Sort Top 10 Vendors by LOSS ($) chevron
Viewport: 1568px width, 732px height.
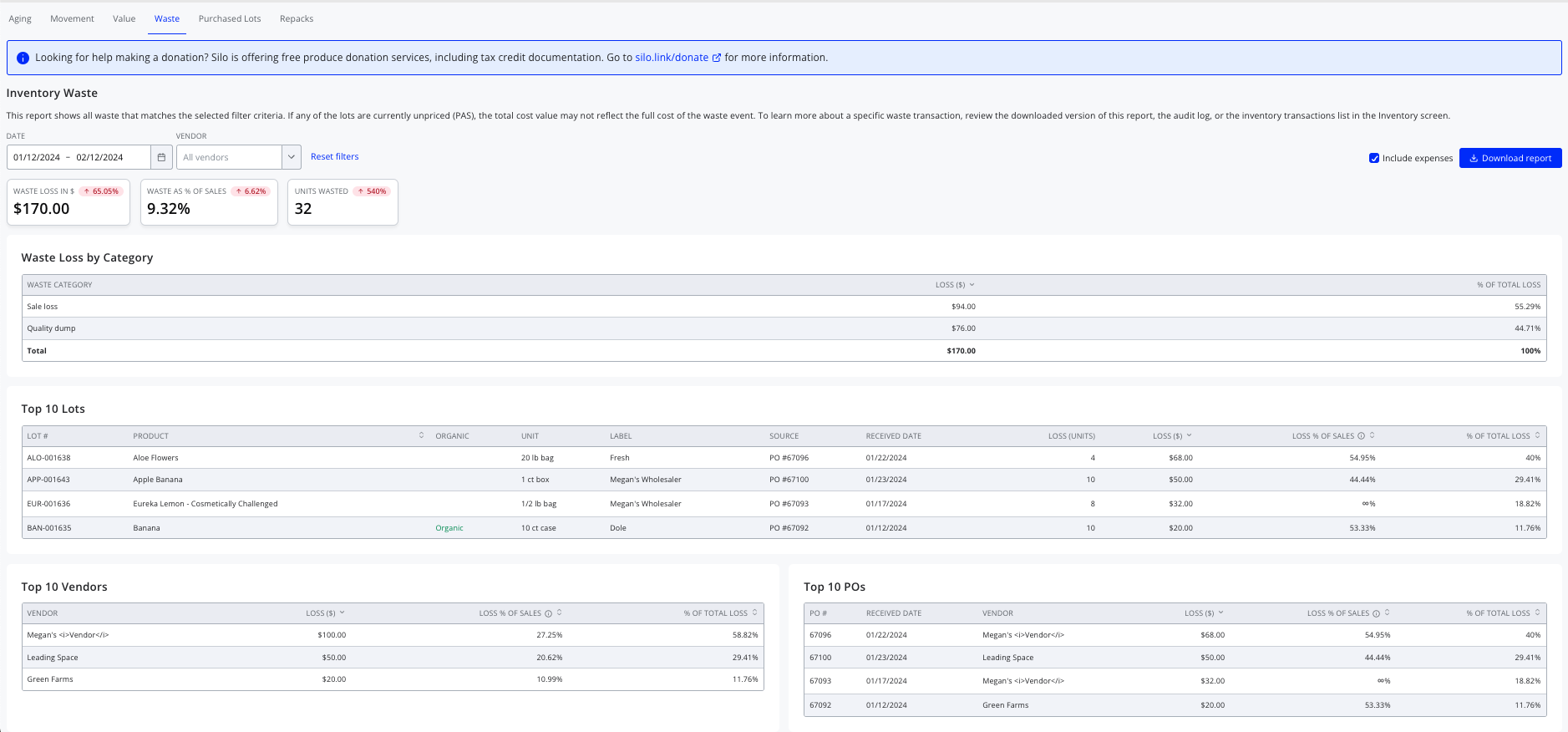(342, 613)
